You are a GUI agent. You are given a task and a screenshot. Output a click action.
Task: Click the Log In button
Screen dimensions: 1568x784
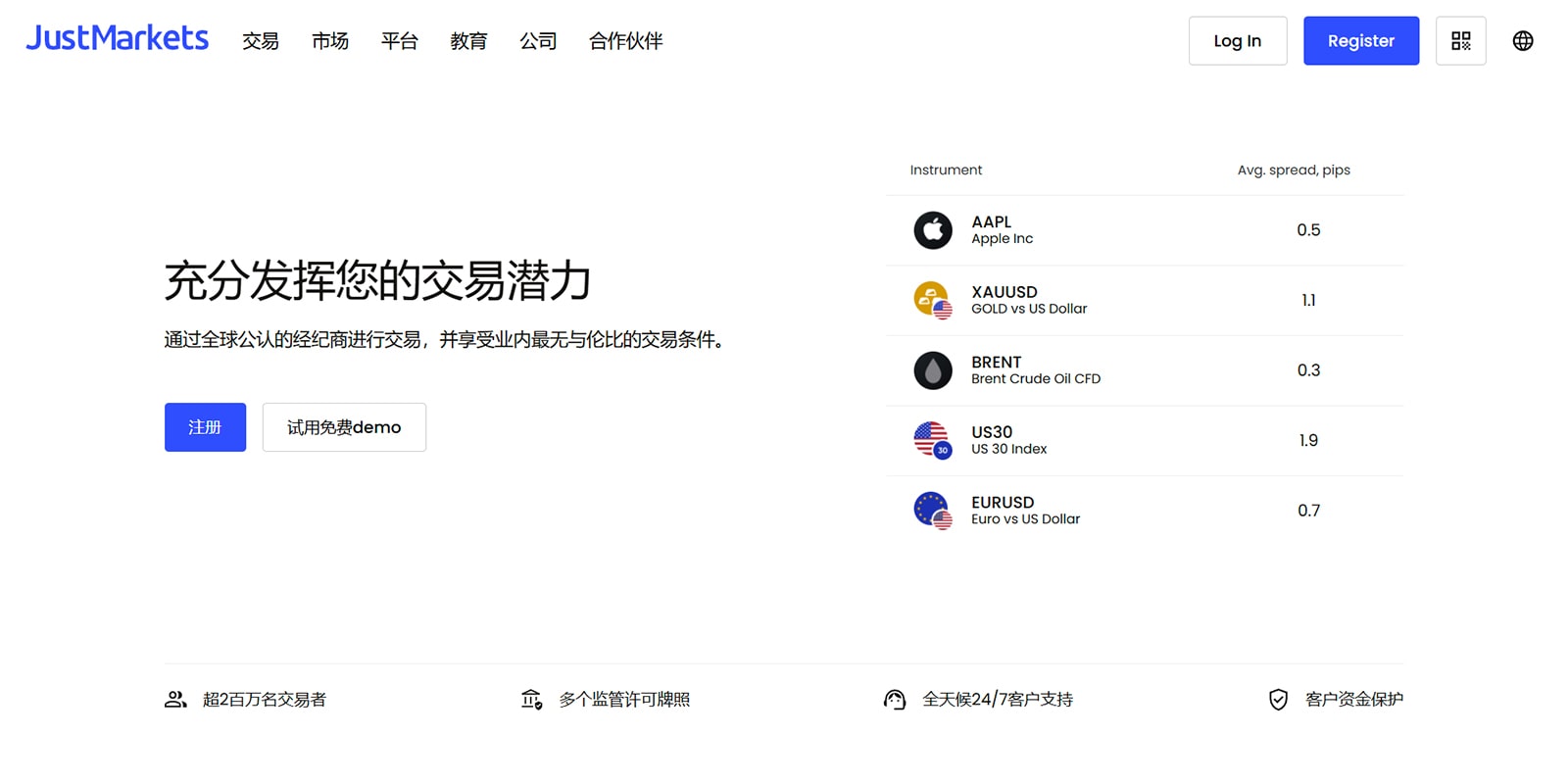(1238, 41)
